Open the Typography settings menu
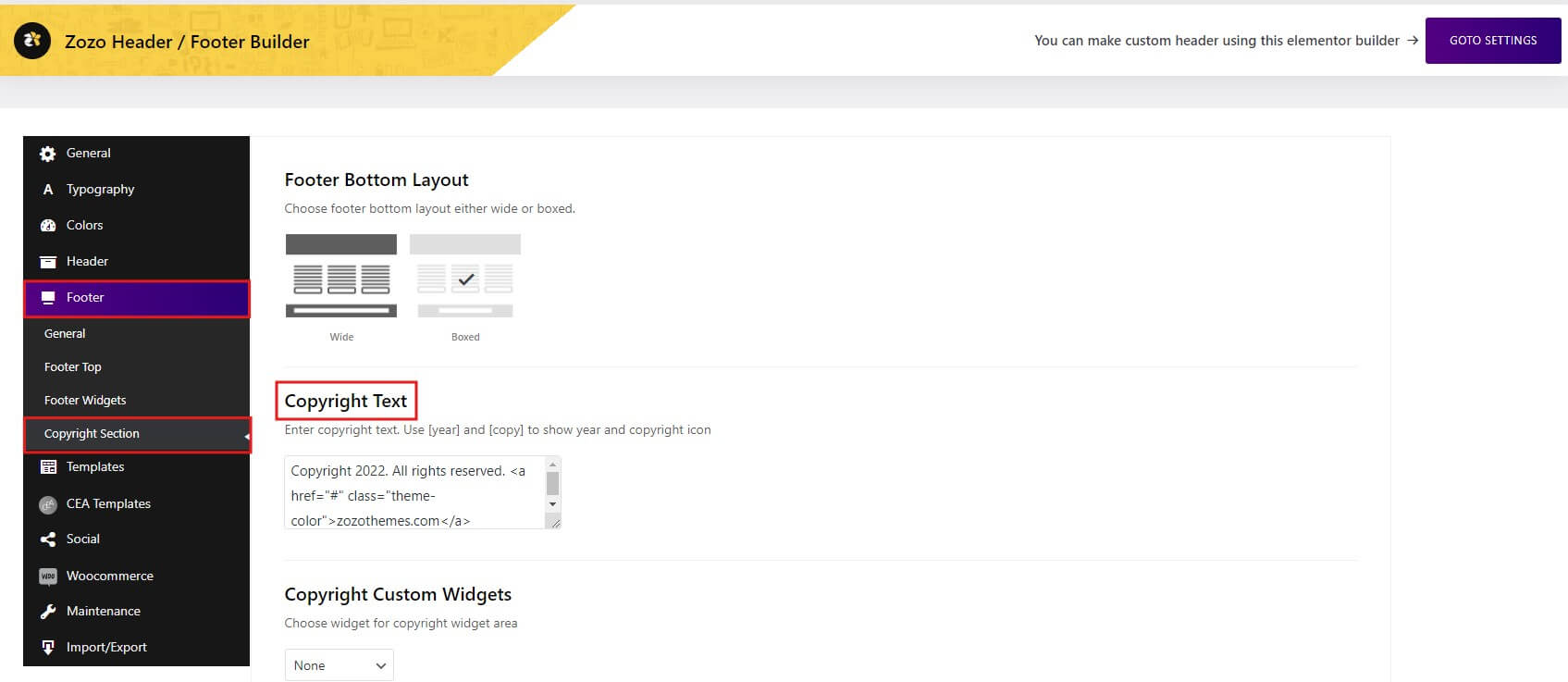 pos(100,190)
